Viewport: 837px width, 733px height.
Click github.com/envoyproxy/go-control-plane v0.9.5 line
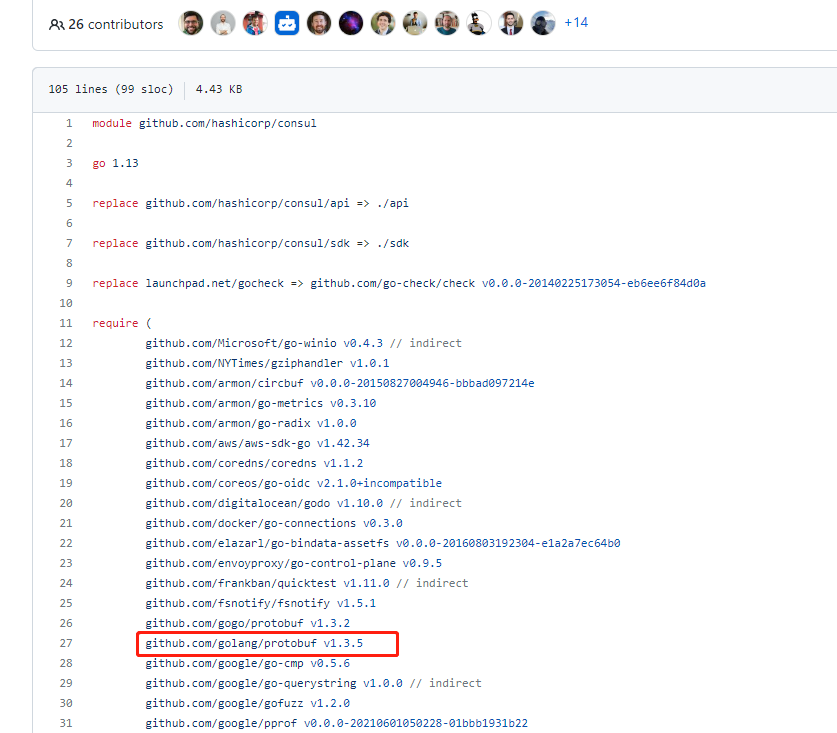(x=294, y=563)
